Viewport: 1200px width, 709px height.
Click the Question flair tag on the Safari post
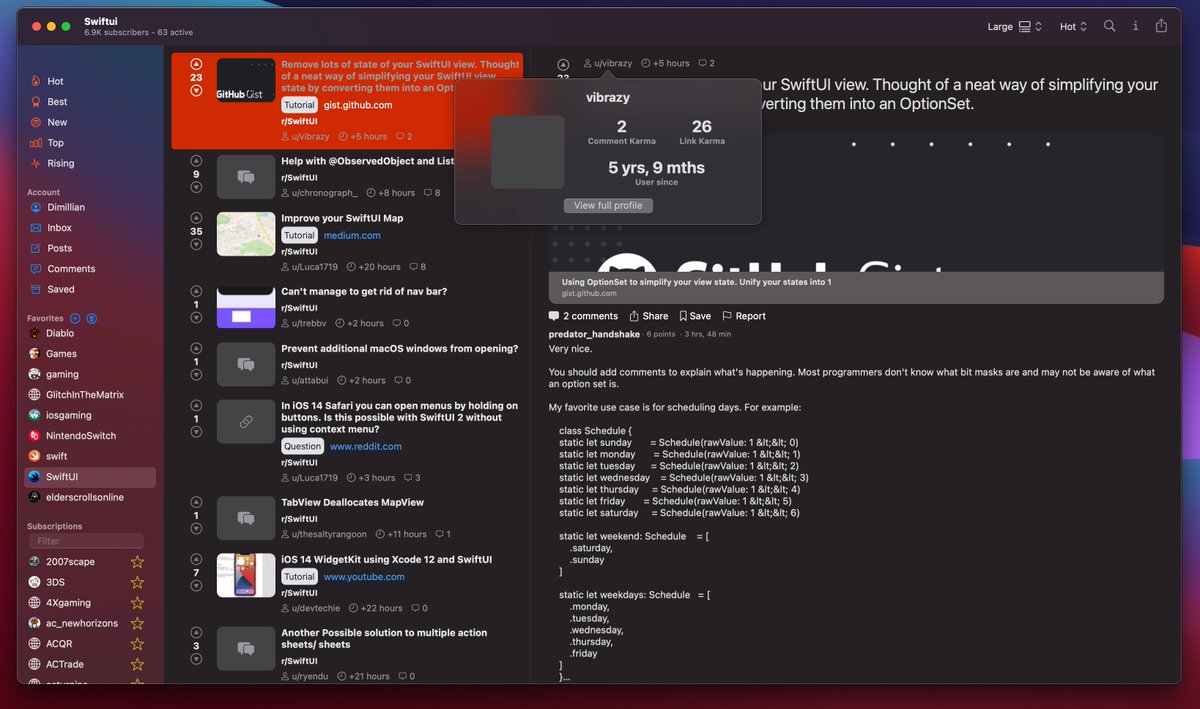pyautogui.click(x=302, y=447)
